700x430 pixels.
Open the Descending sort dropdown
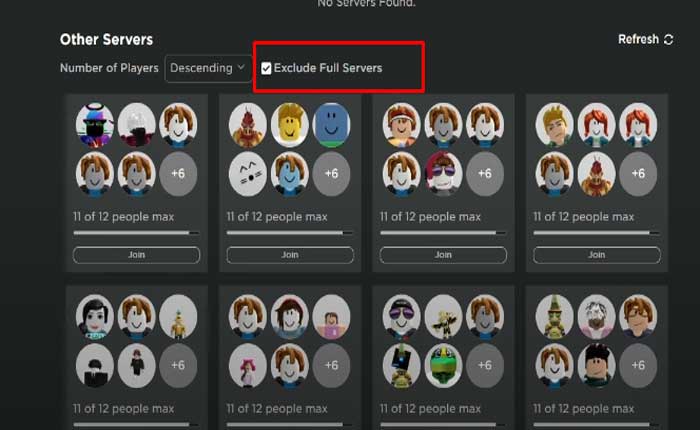[208, 68]
